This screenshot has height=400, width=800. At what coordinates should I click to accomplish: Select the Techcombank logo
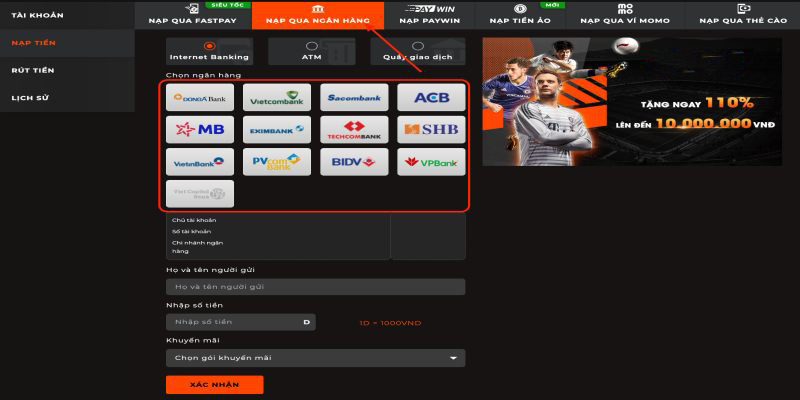(x=354, y=129)
